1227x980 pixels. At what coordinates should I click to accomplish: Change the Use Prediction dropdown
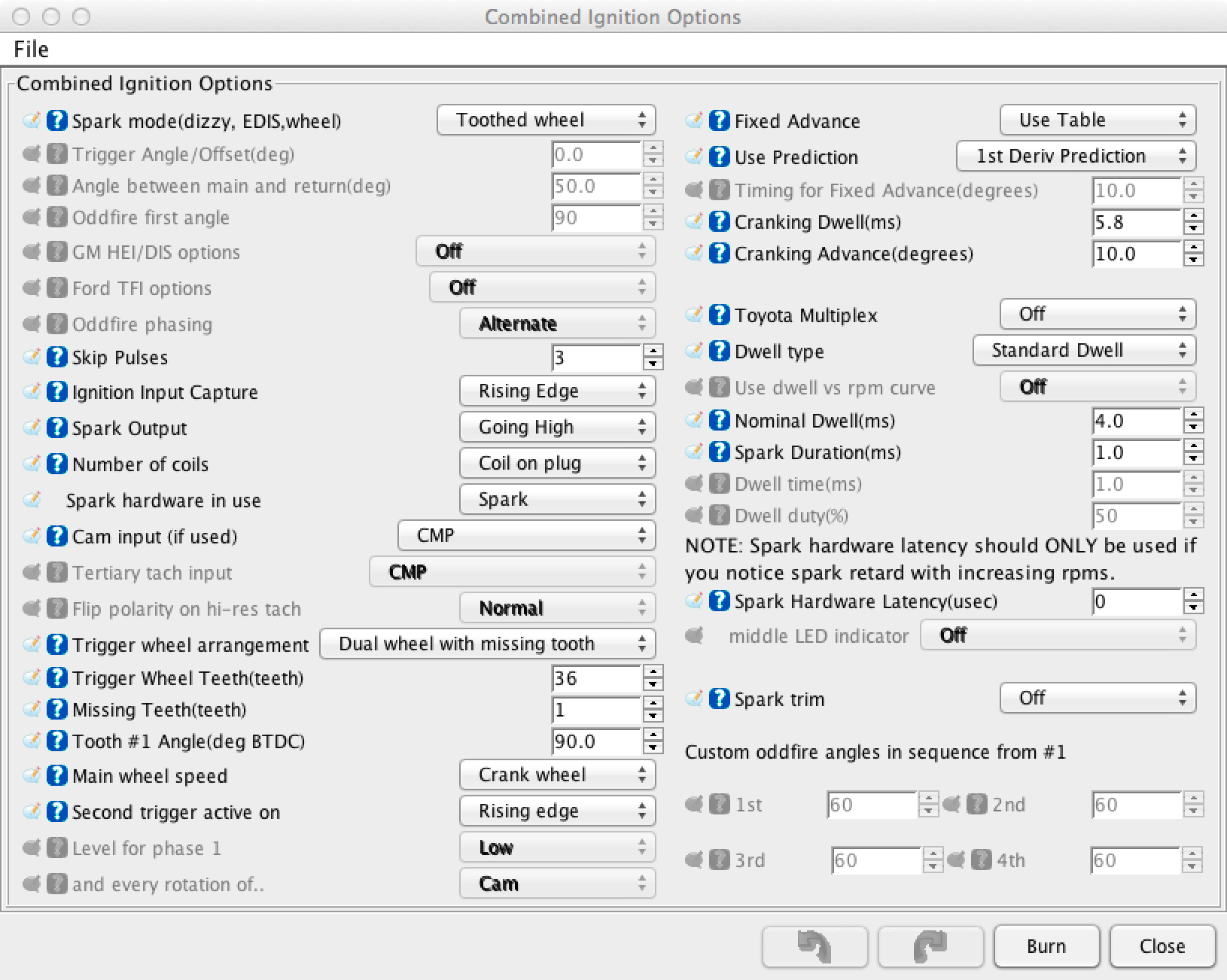pyautogui.click(x=1076, y=157)
